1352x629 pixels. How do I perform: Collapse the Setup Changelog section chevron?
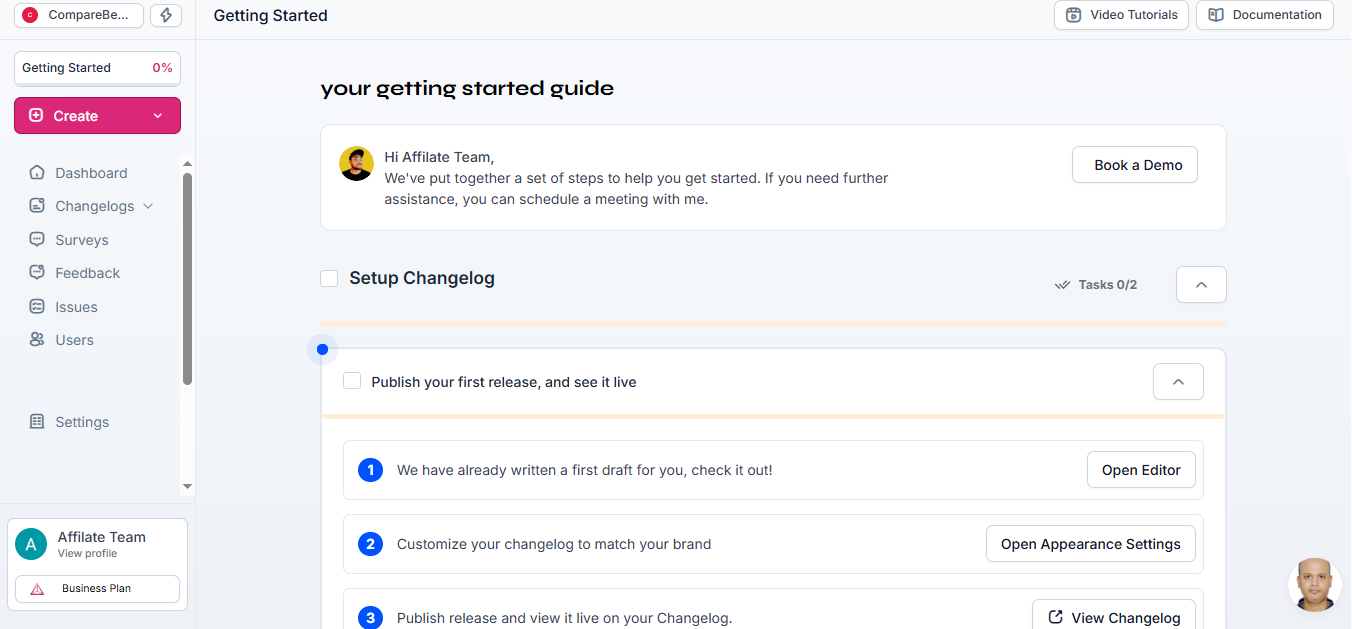tap(1201, 285)
